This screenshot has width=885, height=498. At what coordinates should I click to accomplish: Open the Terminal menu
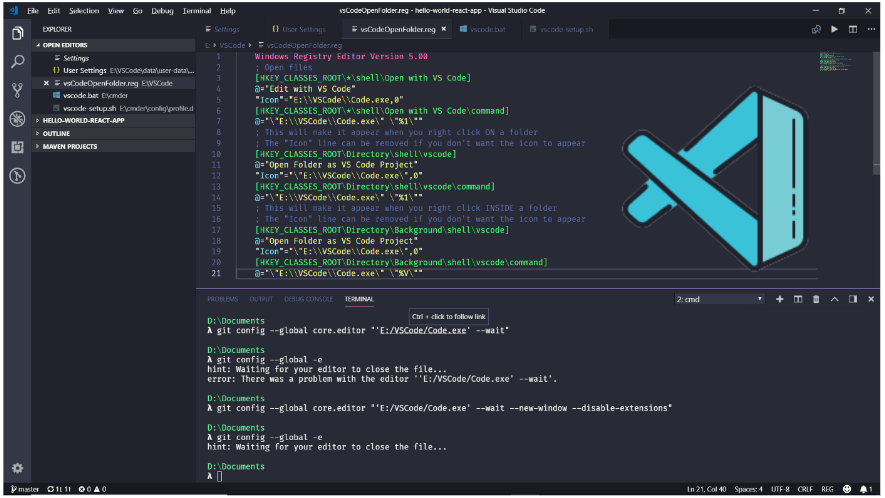click(x=197, y=11)
